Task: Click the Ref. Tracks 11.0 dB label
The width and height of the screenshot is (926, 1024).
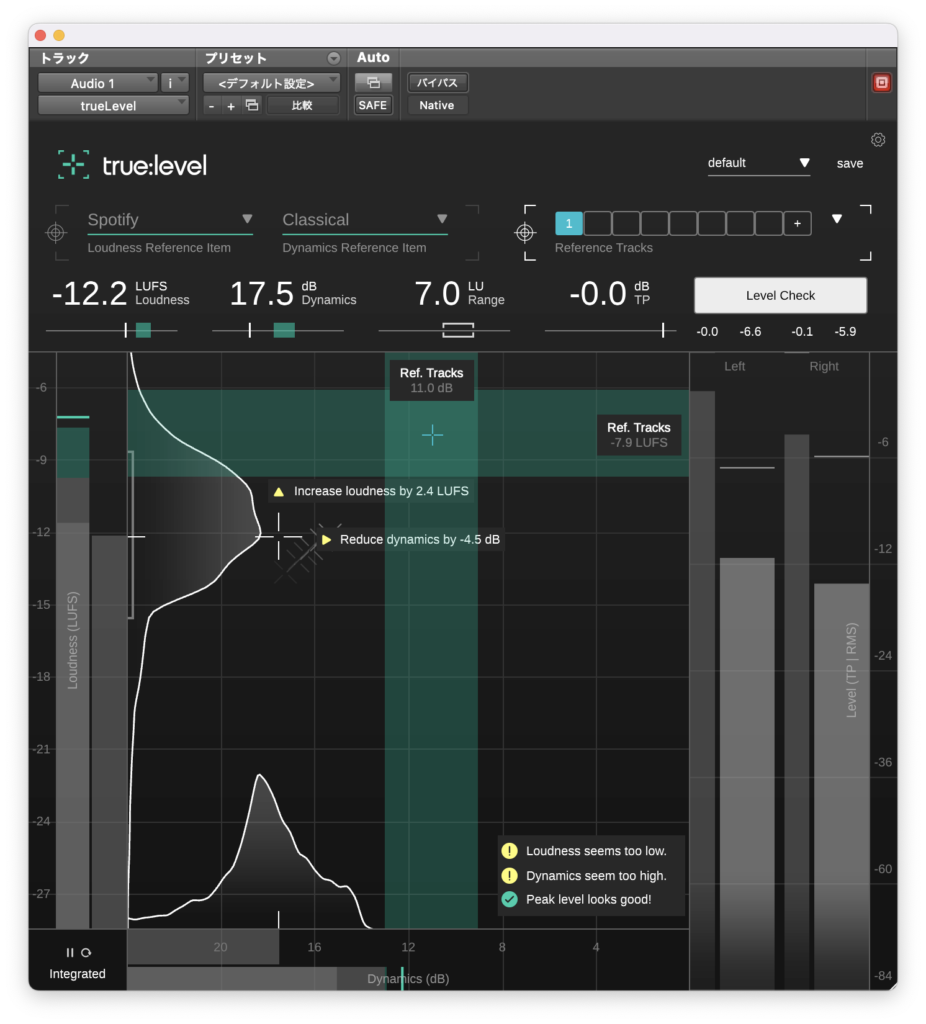Action: tap(432, 380)
